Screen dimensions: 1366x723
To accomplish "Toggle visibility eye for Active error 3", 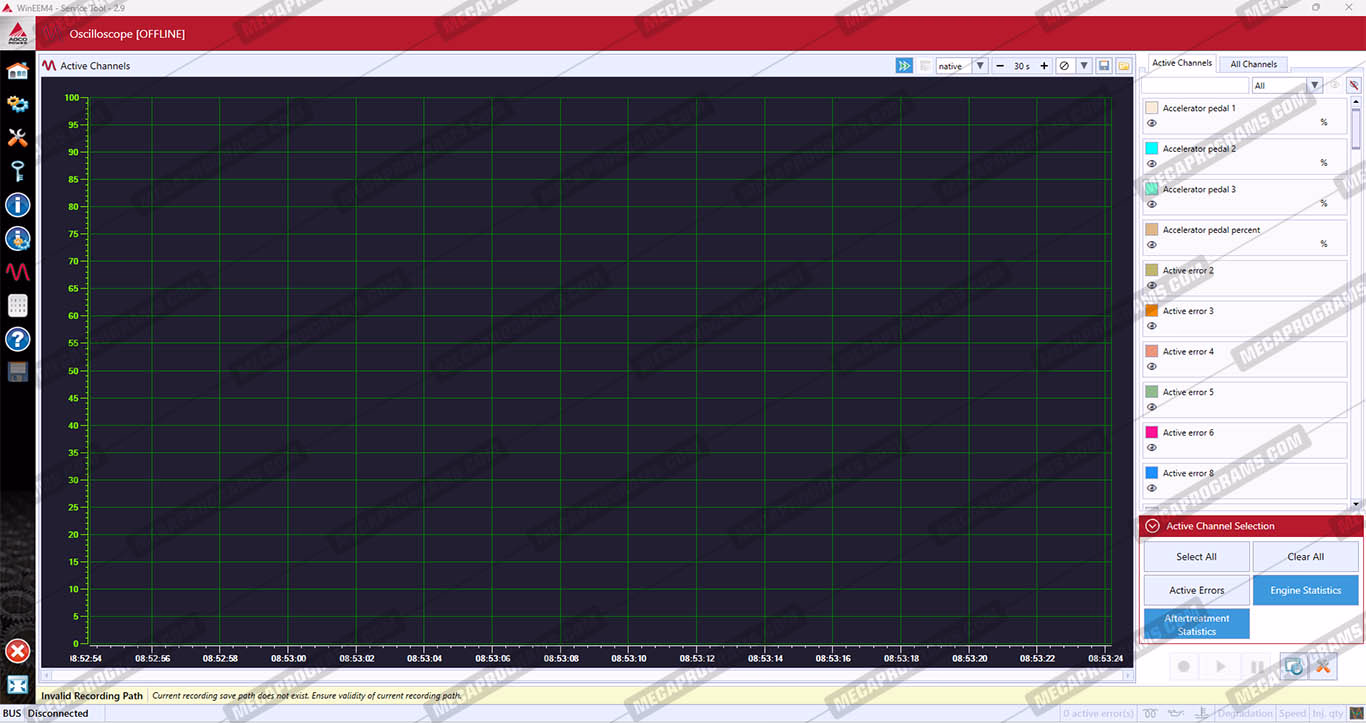I will [1152, 326].
